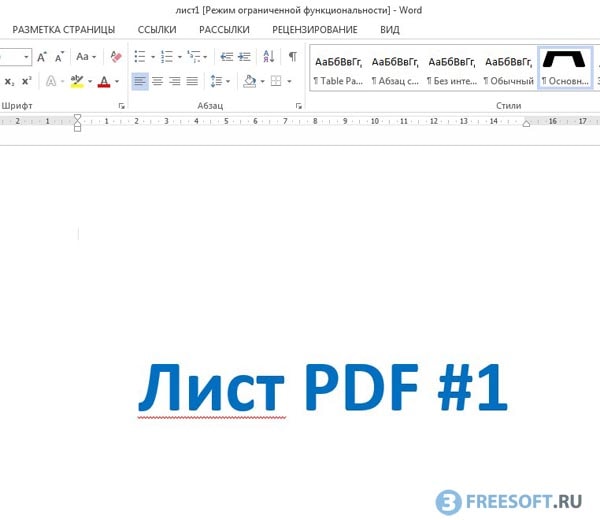600x520 pixels.
Task: Center align the paragraph
Action: click(157, 81)
